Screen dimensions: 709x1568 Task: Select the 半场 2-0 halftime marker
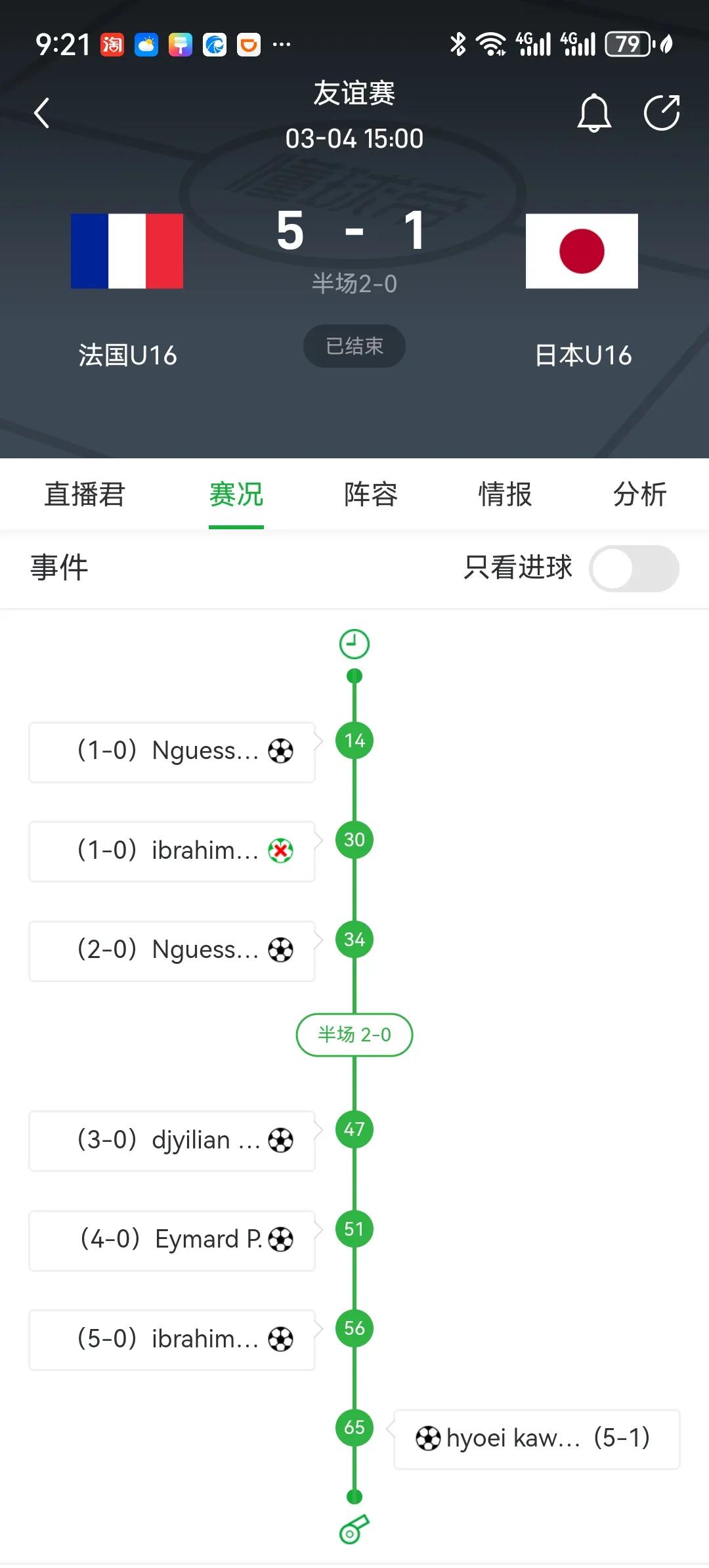coord(354,1035)
